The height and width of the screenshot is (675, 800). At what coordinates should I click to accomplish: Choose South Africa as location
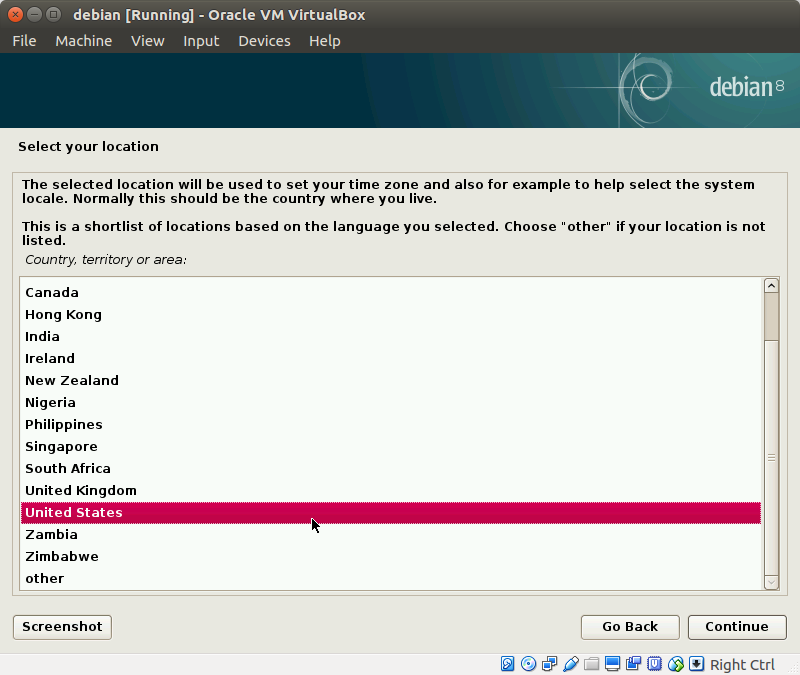click(x=391, y=468)
